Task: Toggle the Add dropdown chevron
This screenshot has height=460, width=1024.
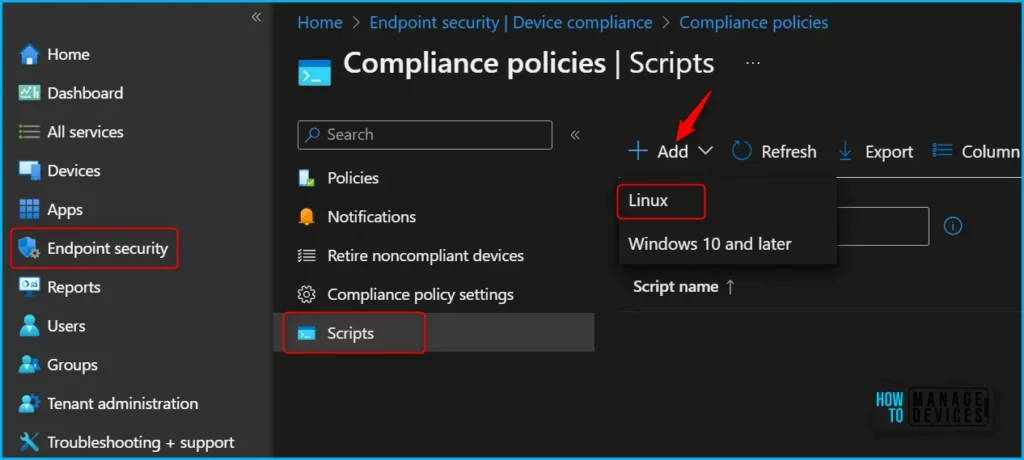Action: tap(705, 151)
